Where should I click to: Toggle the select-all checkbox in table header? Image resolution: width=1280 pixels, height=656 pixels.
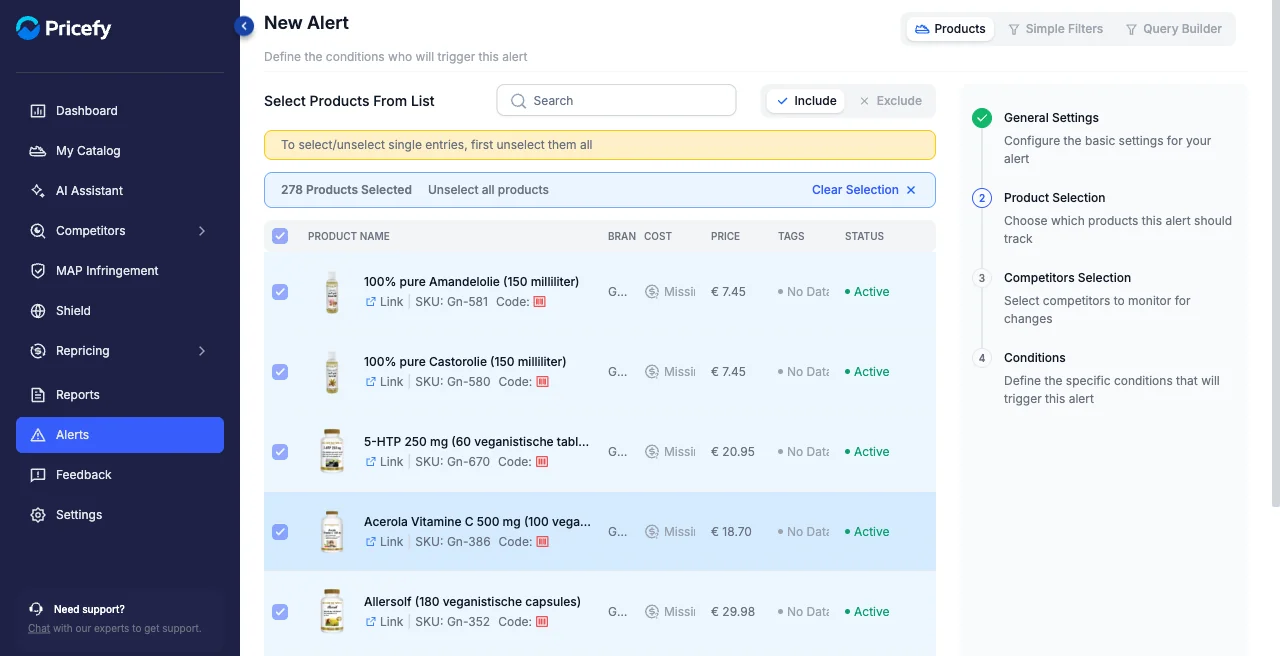(x=280, y=236)
